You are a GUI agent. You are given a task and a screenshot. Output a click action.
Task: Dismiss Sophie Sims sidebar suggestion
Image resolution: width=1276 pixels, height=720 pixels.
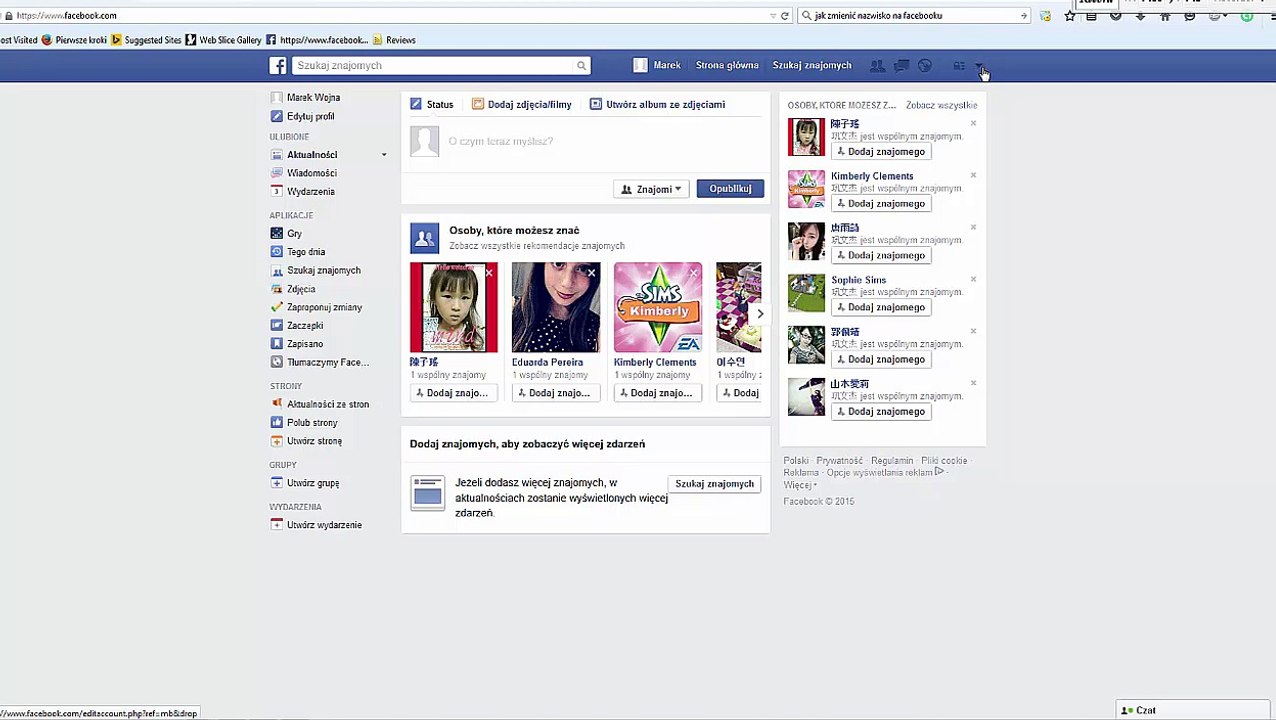pos(973,280)
